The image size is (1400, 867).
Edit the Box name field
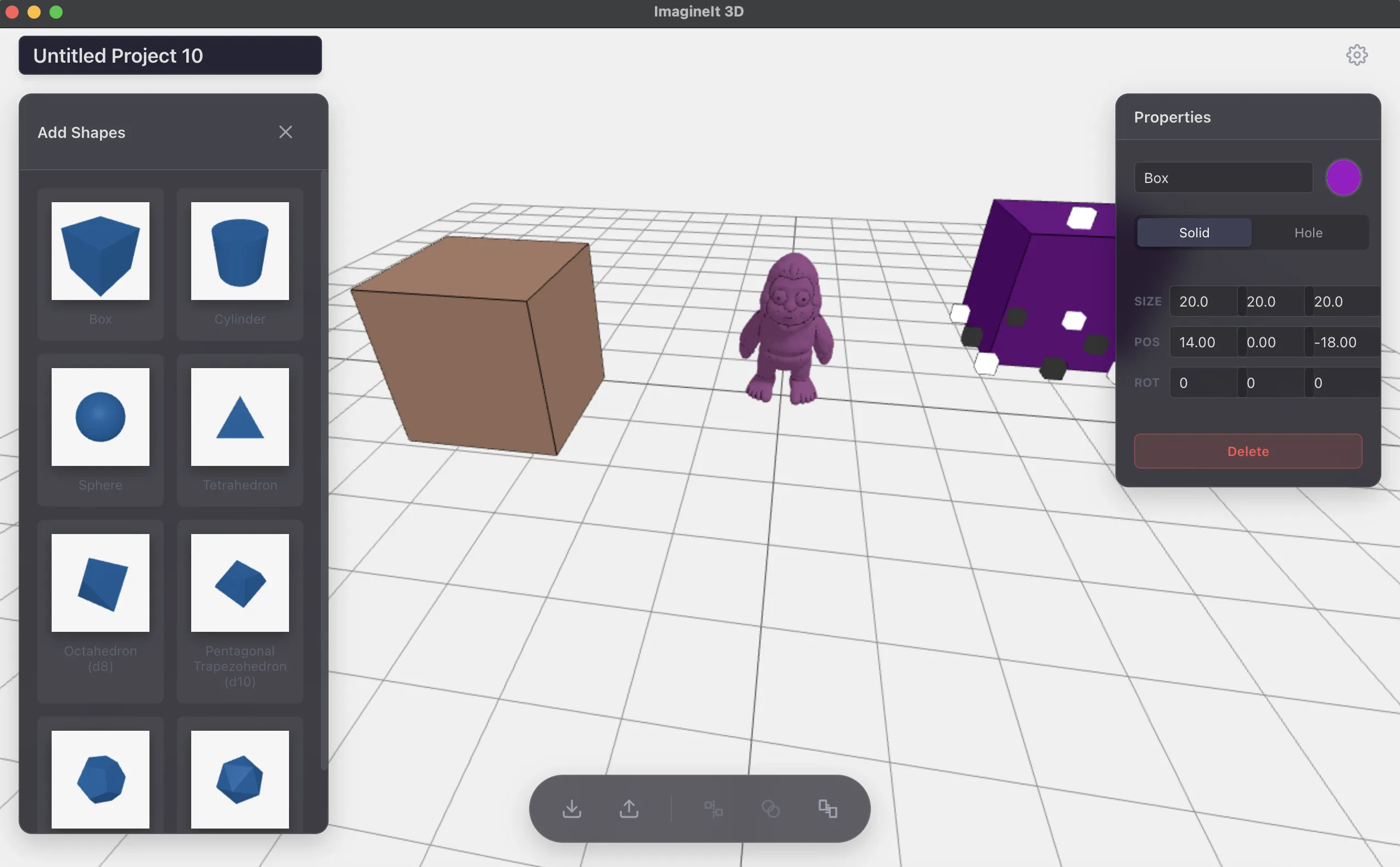click(x=1224, y=178)
